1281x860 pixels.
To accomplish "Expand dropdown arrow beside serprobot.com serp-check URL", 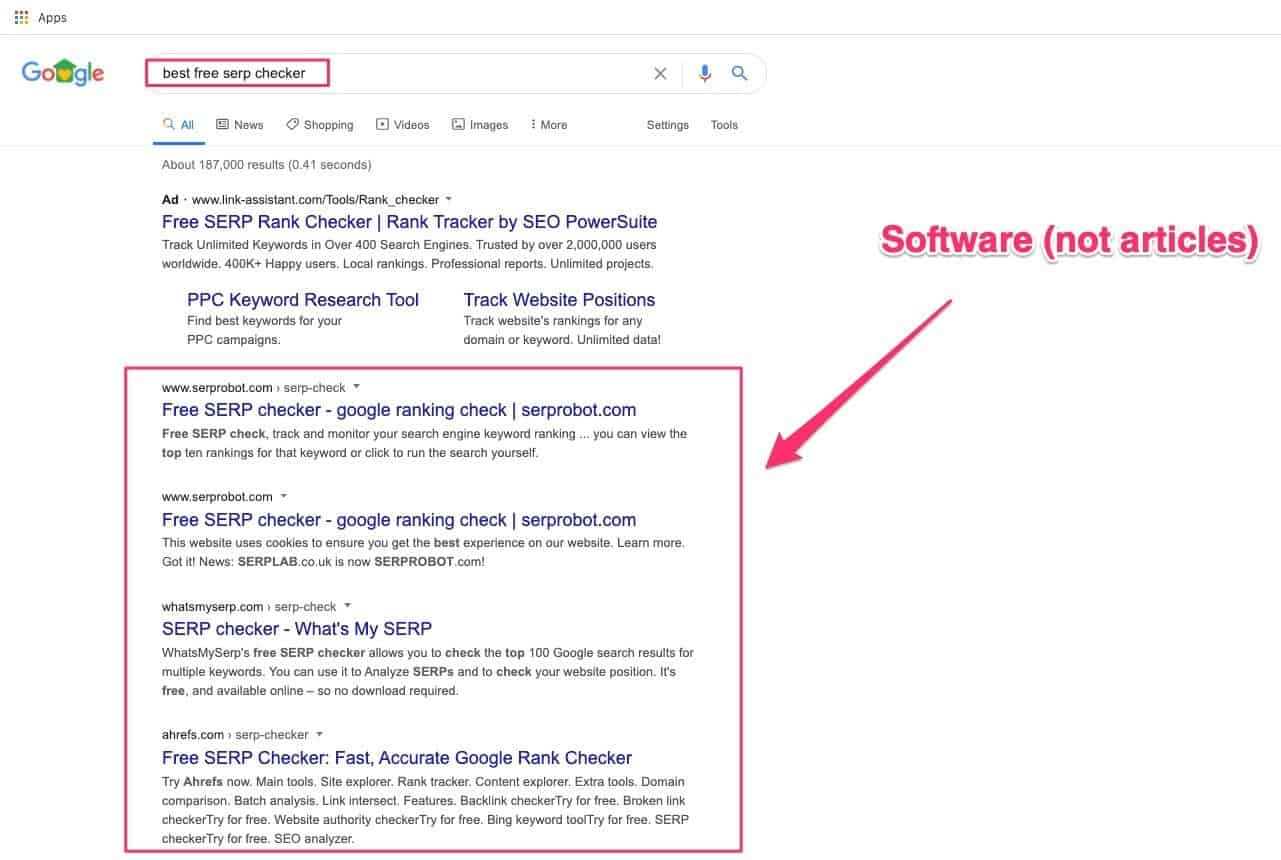I will 356,388.
